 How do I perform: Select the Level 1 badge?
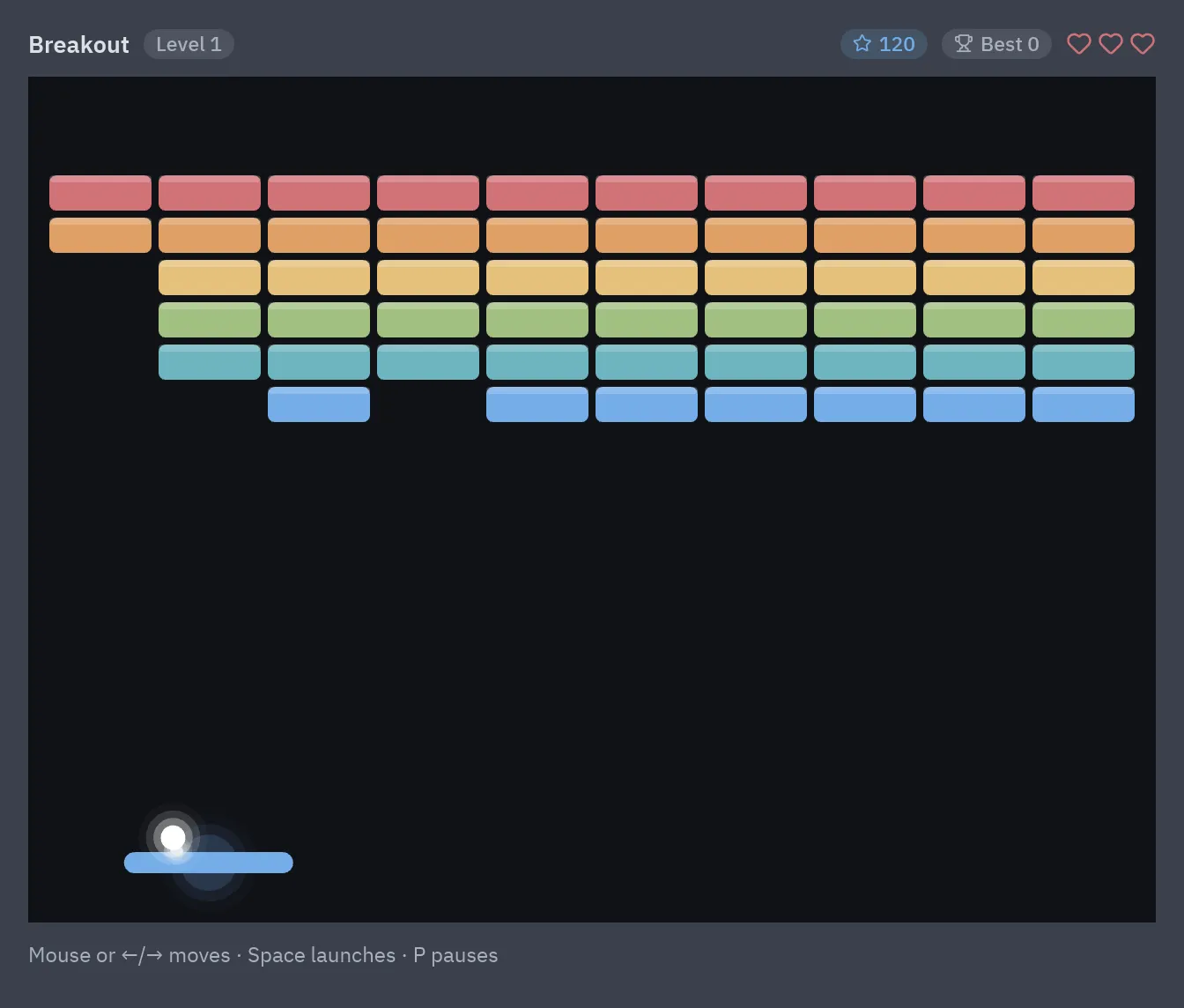click(x=189, y=44)
